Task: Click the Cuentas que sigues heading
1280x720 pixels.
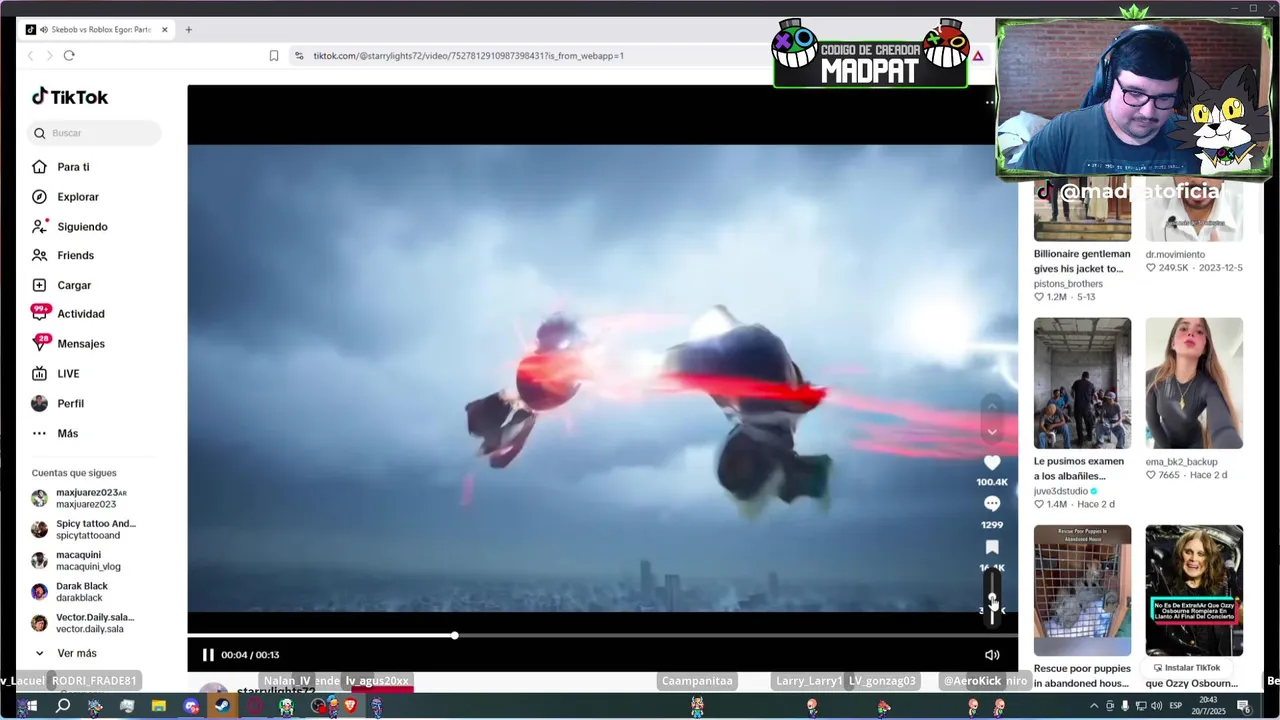Action: [x=74, y=473]
